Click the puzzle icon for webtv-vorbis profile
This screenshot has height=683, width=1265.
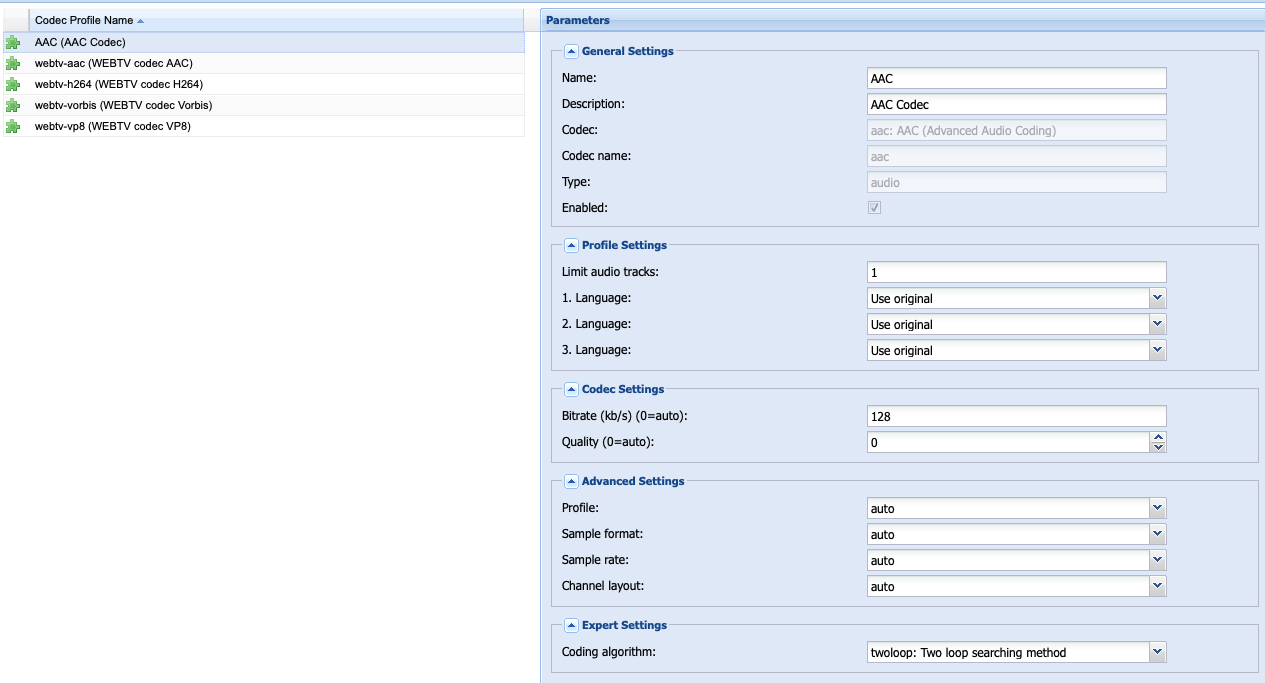pyautogui.click(x=12, y=106)
